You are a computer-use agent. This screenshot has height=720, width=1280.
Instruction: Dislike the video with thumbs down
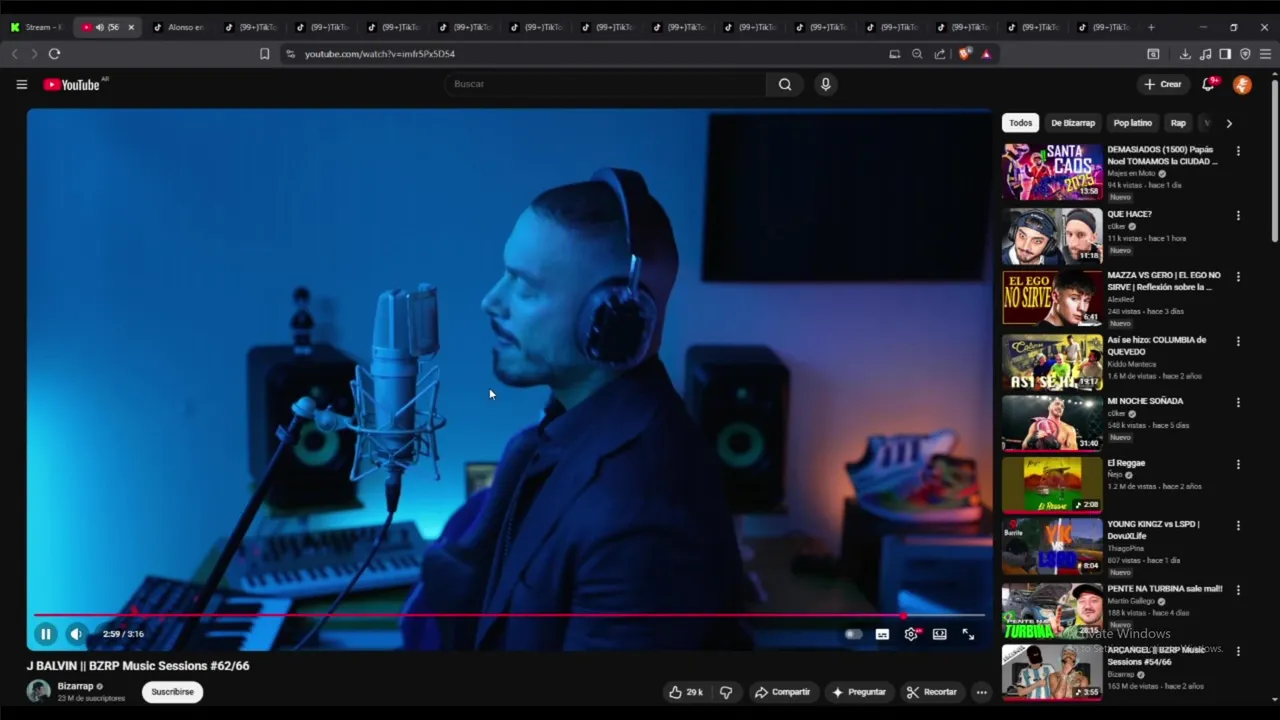click(x=726, y=692)
